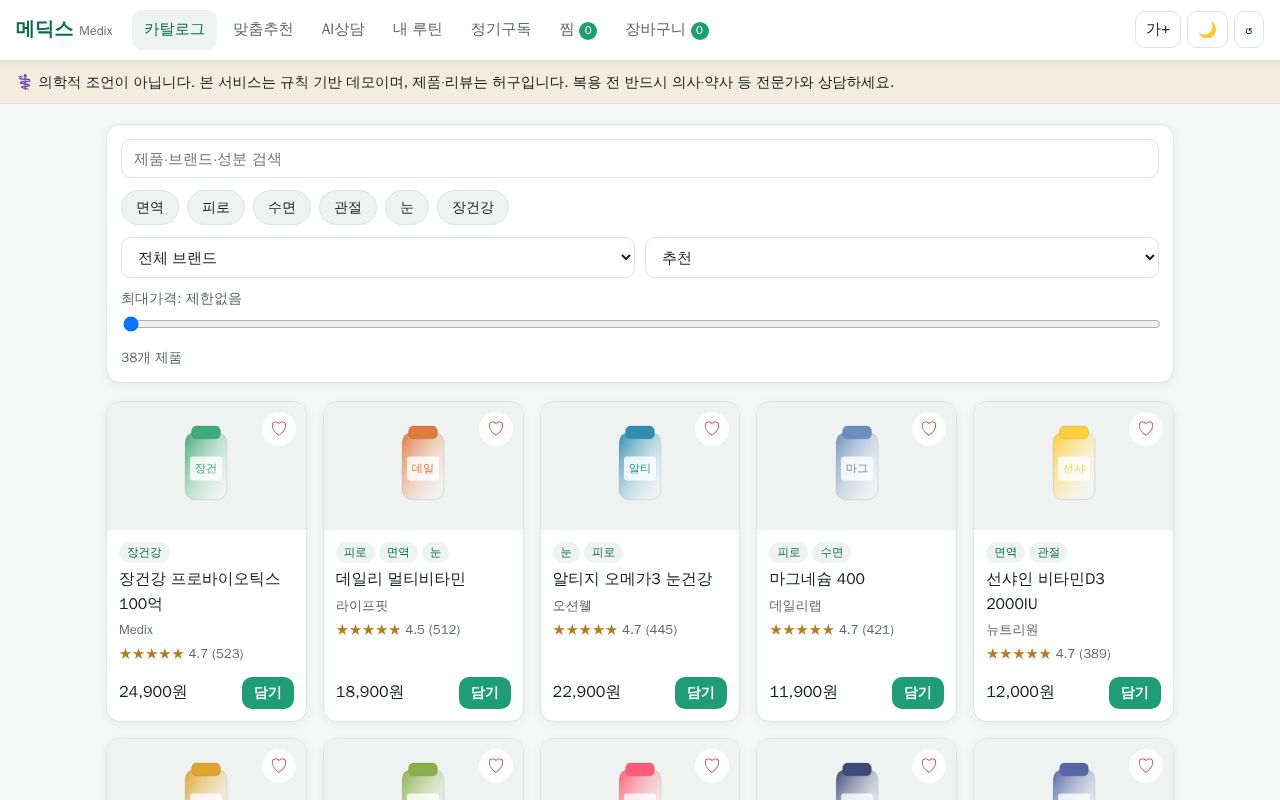Click the 데일리랩 brand name
This screenshot has height=800, width=1280.
pyautogui.click(x=796, y=606)
